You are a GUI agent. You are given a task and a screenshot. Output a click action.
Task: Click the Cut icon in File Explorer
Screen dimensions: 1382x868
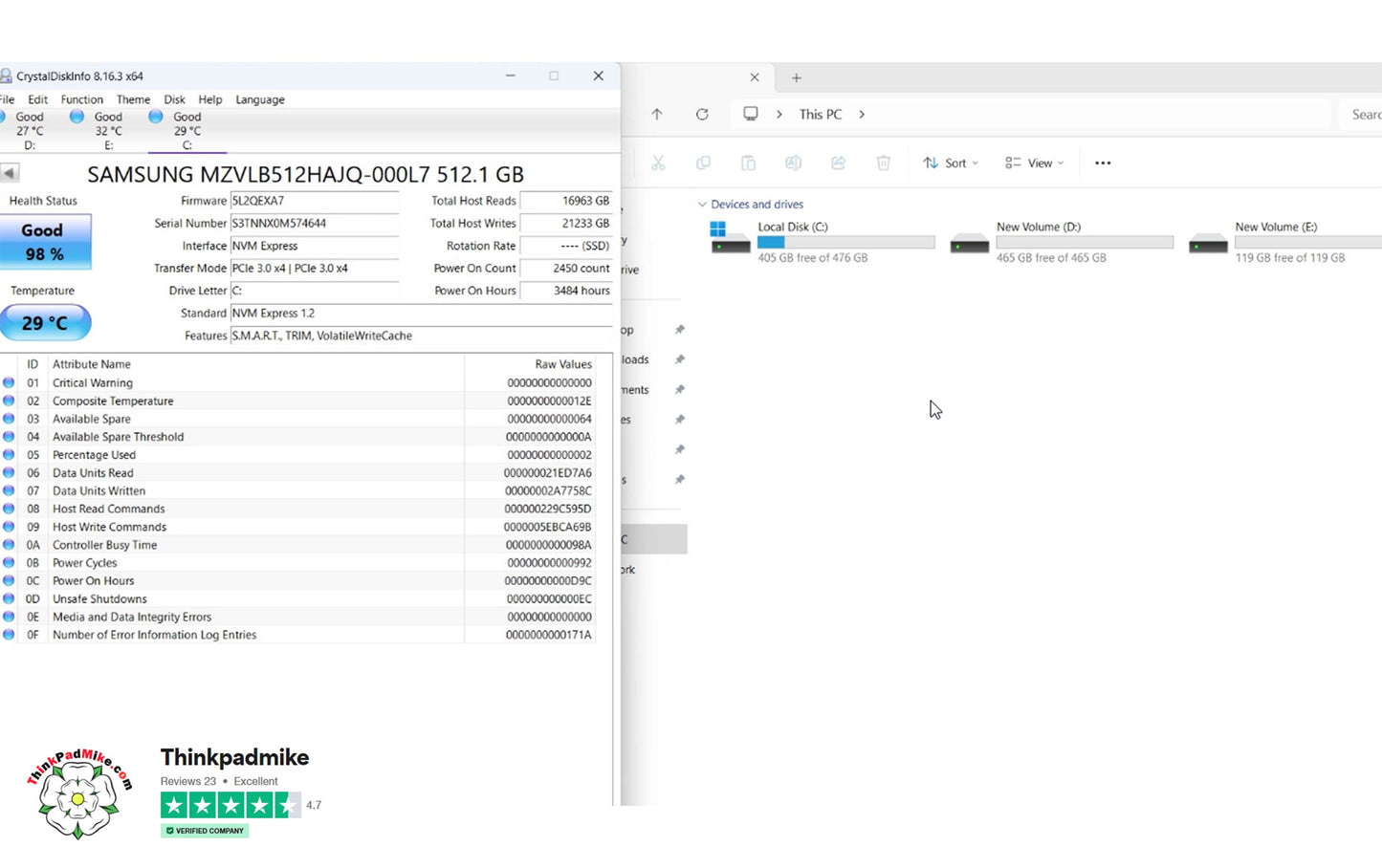[x=658, y=163]
